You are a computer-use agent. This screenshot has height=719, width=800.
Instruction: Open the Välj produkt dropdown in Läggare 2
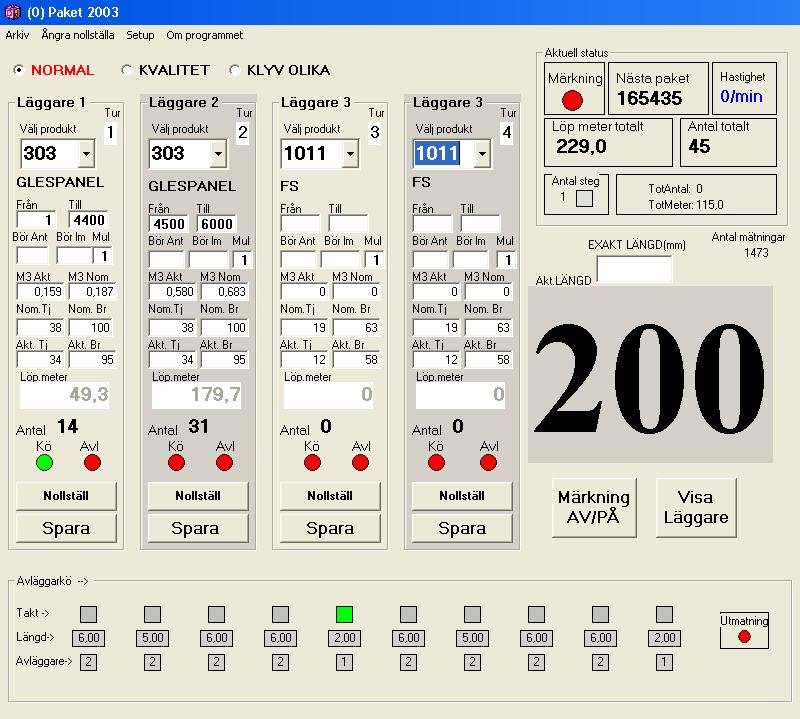[218, 153]
